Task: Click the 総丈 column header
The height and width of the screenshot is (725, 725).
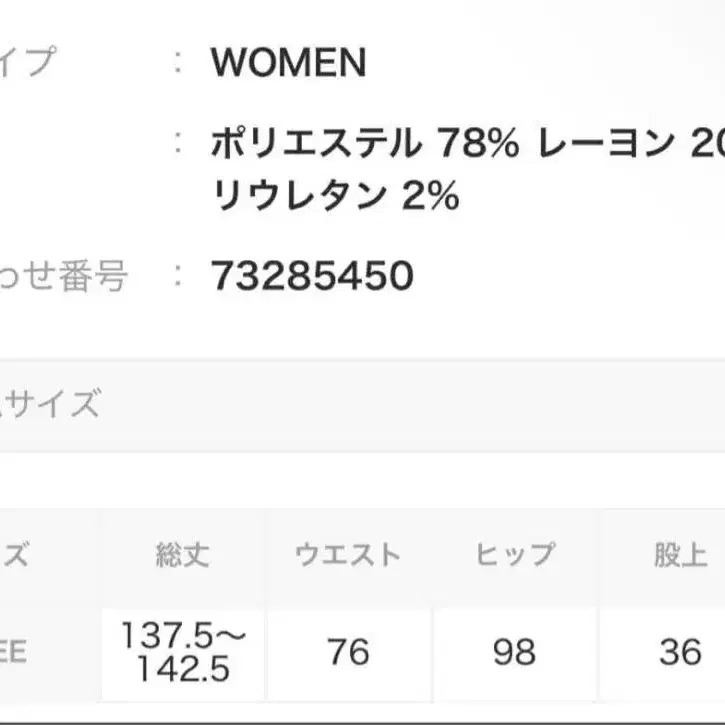Action: coord(182,556)
